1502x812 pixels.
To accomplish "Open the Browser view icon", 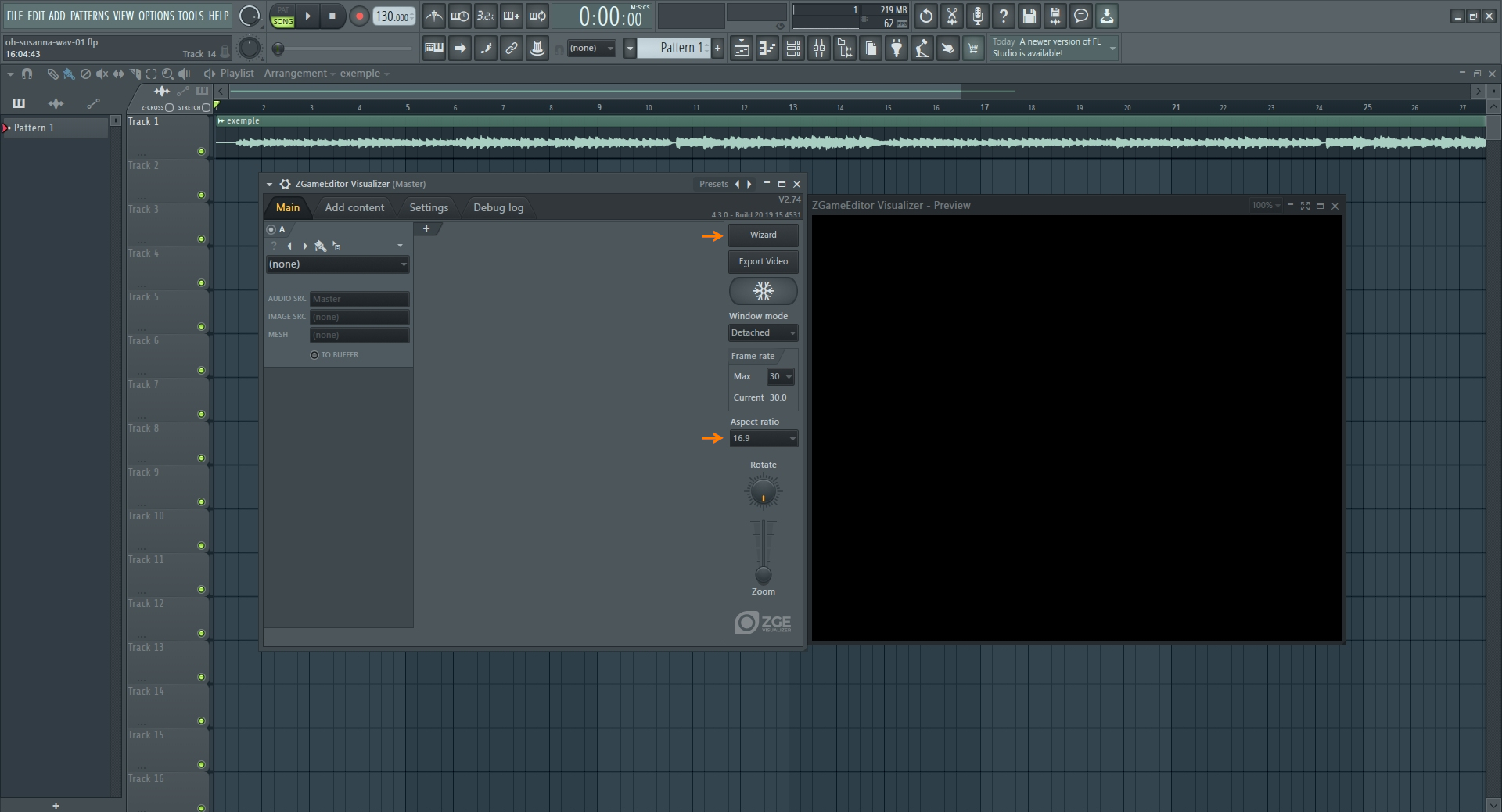I will click(845, 49).
